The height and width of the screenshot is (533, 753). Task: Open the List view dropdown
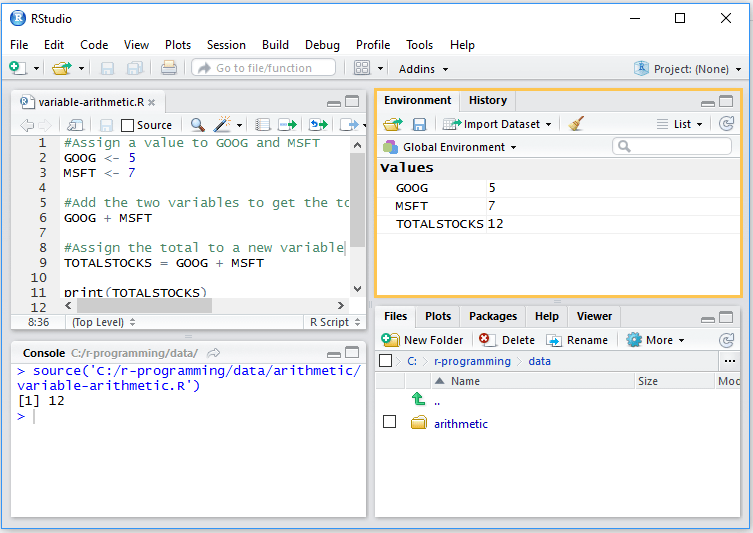pyautogui.click(x=680, y=124)
